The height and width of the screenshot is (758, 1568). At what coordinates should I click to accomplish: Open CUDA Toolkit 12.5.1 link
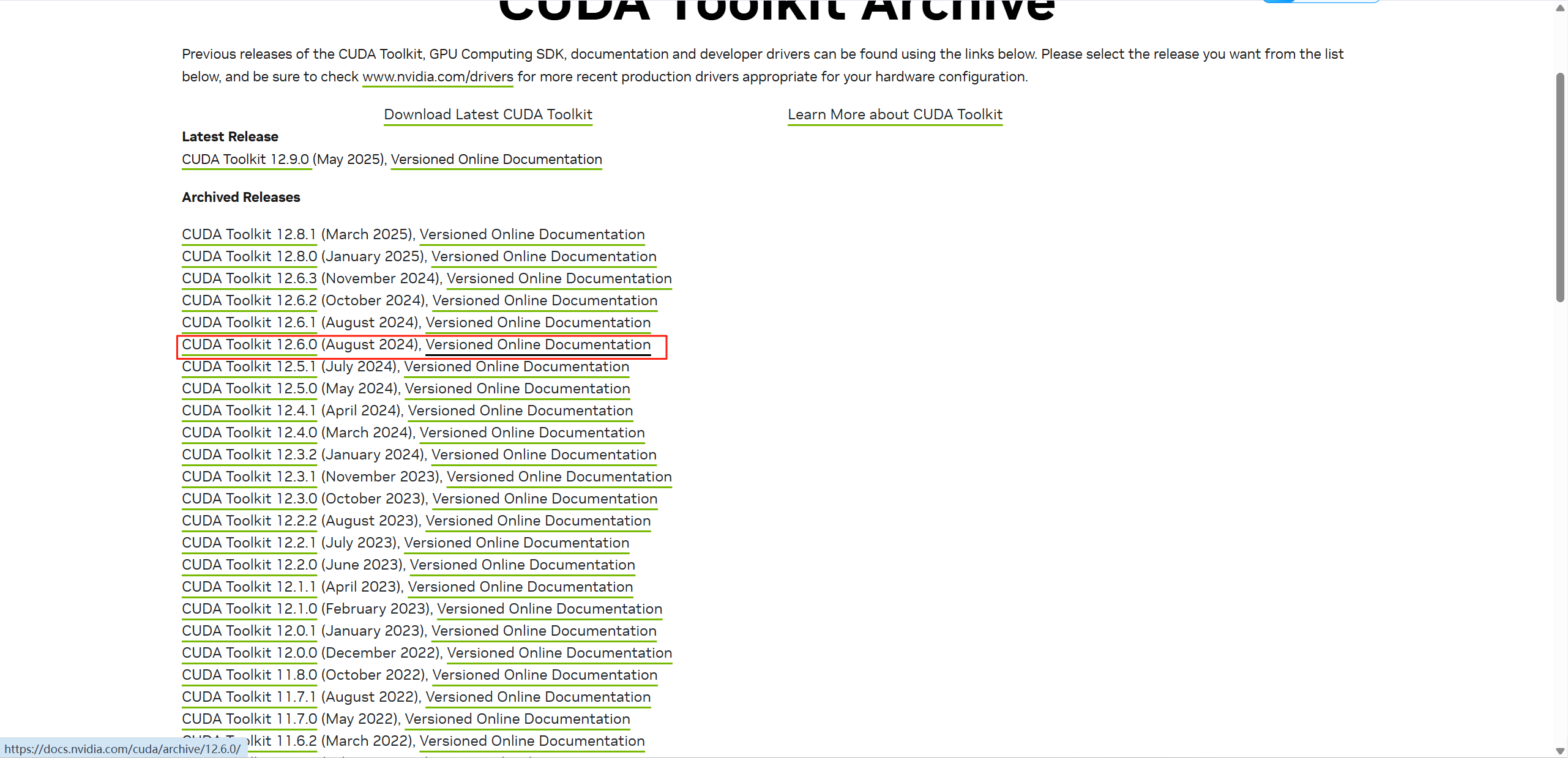pos(249,367)
